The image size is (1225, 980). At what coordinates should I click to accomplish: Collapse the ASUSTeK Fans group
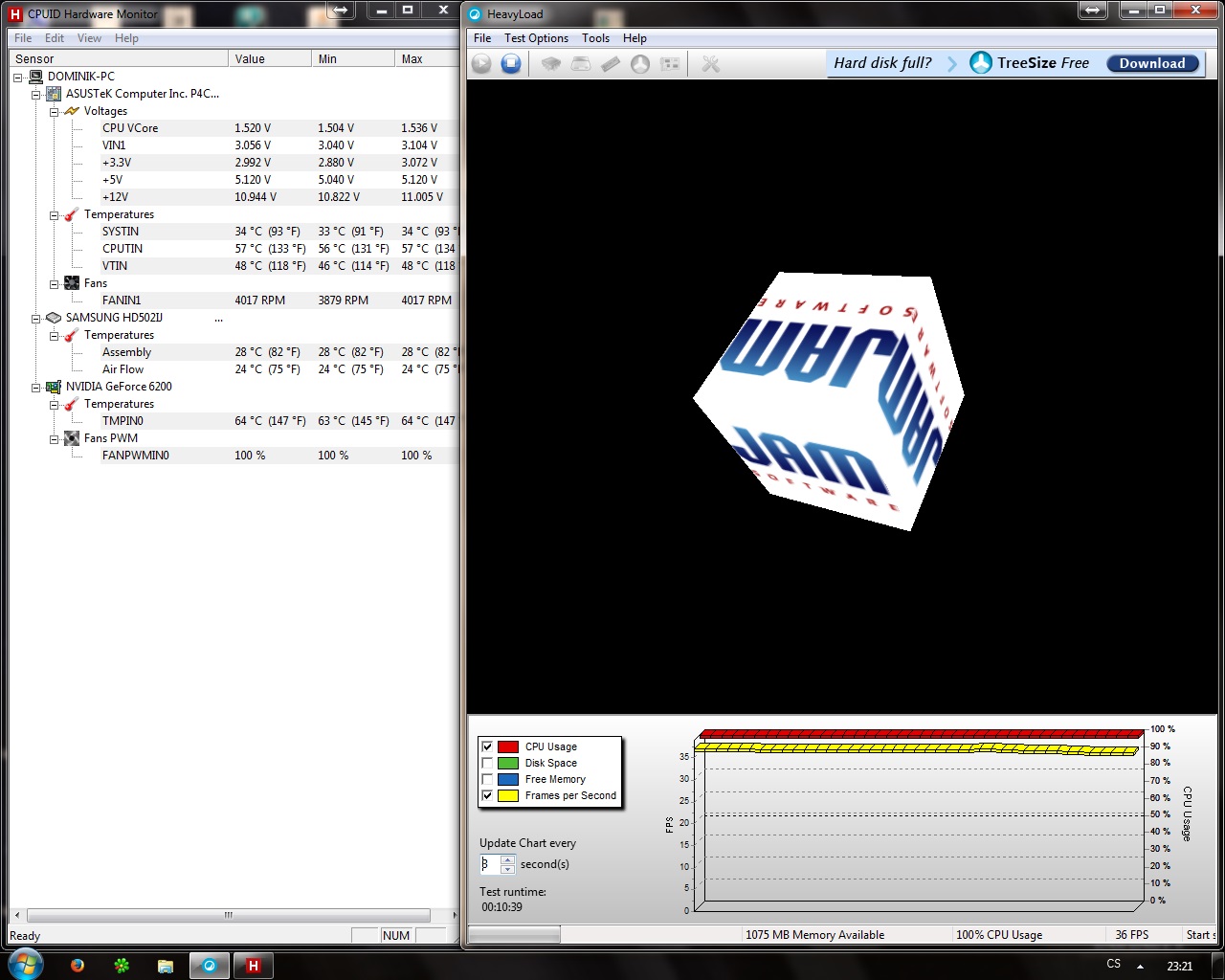tap(54, 283)
